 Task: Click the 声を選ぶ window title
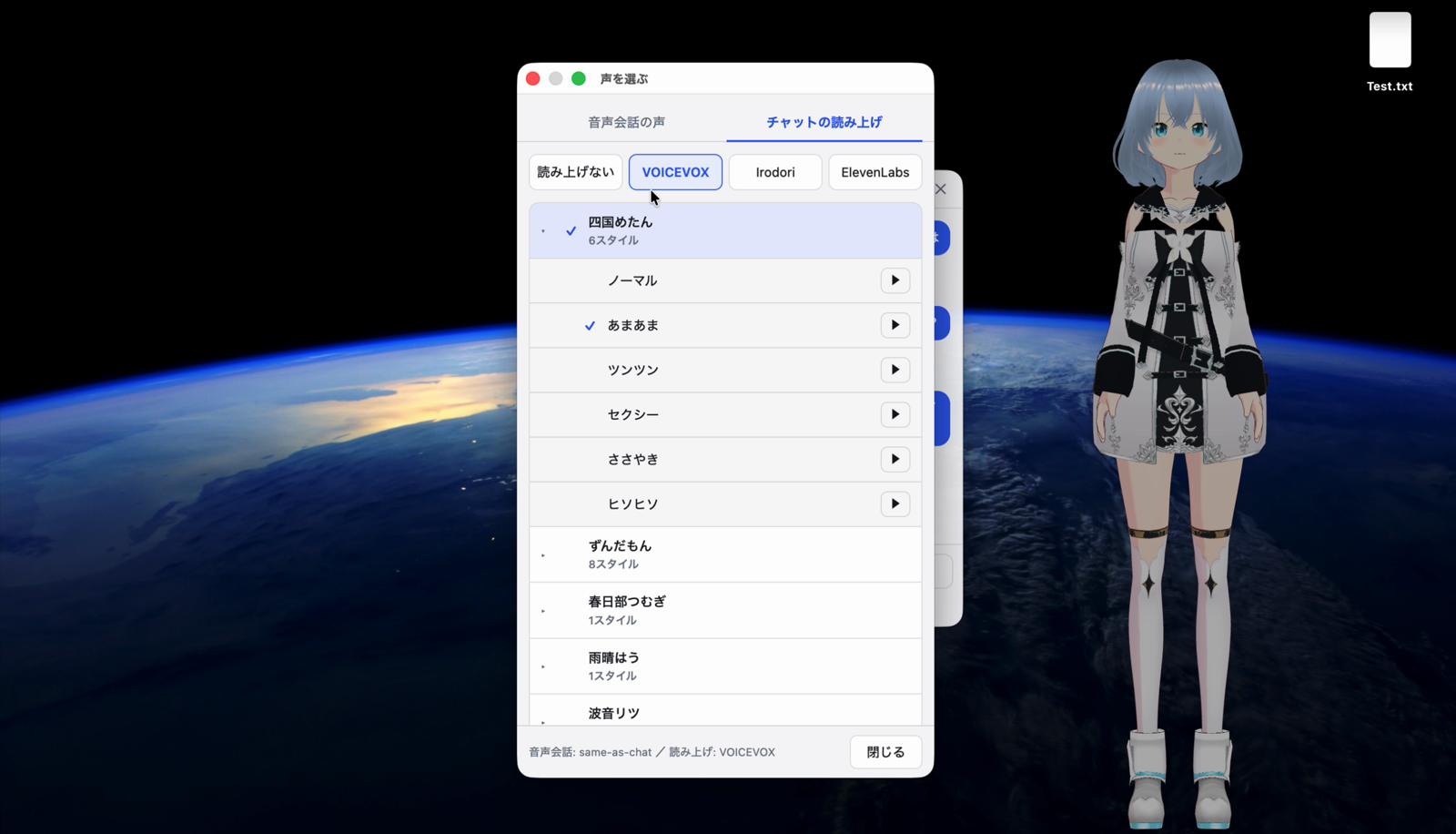pyautogui.click(x=624, y=79)
